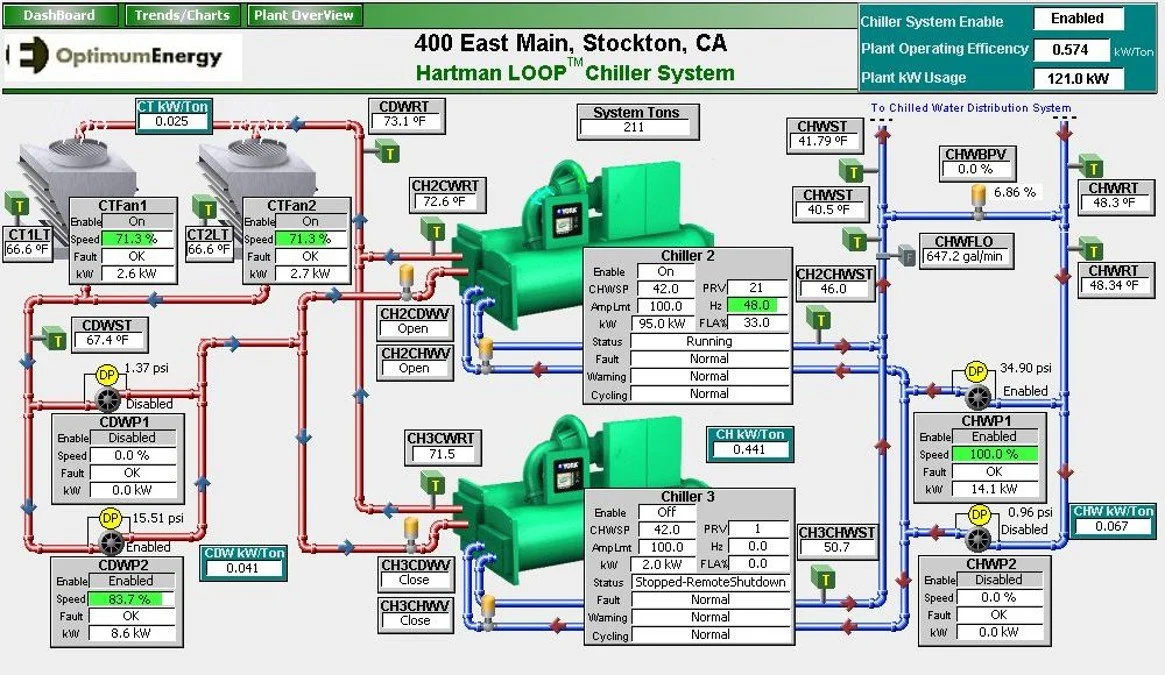1165x675 pixels.
Task: Toggle Chiller 2 Enable On field
Action: tap(666, 271)
